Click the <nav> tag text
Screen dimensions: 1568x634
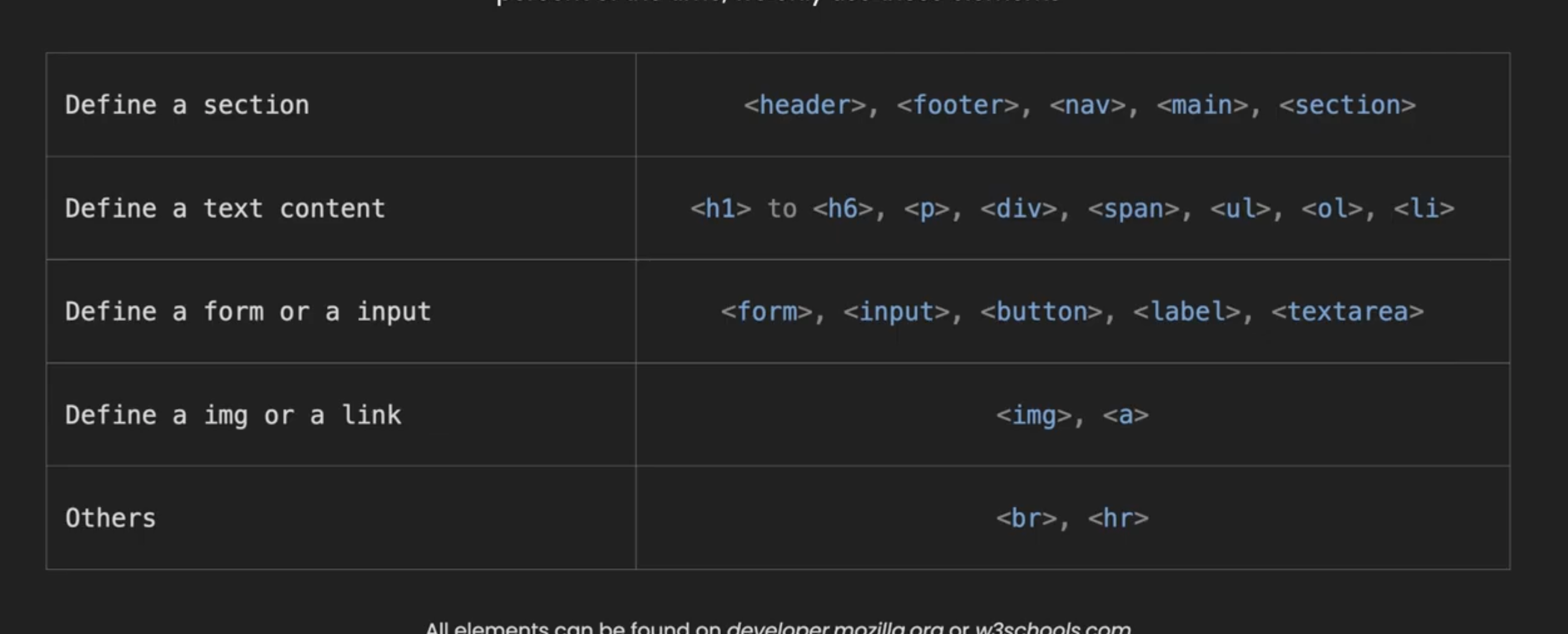(x=1087, y=105)
